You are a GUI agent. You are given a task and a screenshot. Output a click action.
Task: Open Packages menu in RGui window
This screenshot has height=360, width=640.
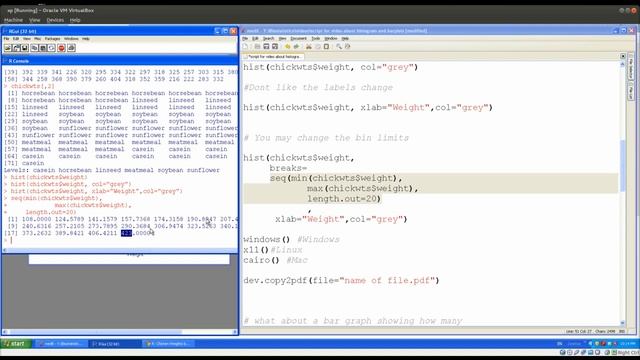tap(53, 39)
